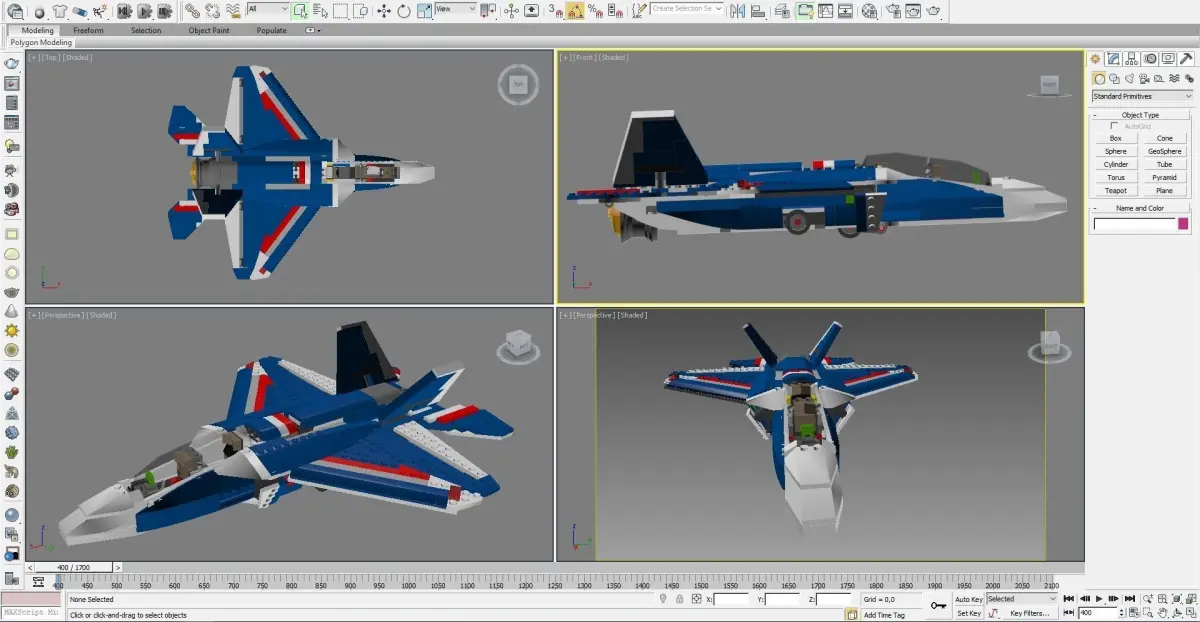
Task: Click the Front viewport ViewCube
Action: click(1049, 86)
